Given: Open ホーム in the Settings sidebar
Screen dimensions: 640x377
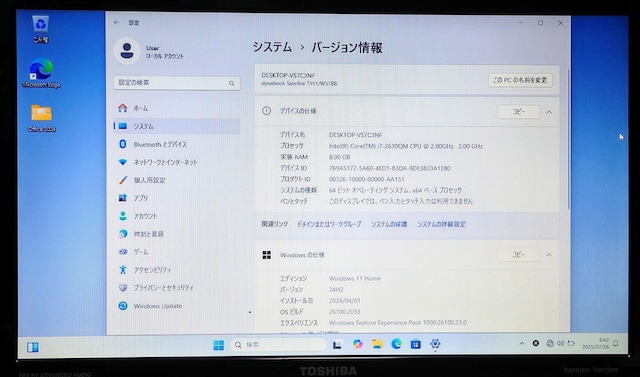Looking at the screenshot, I should [176, 108].
